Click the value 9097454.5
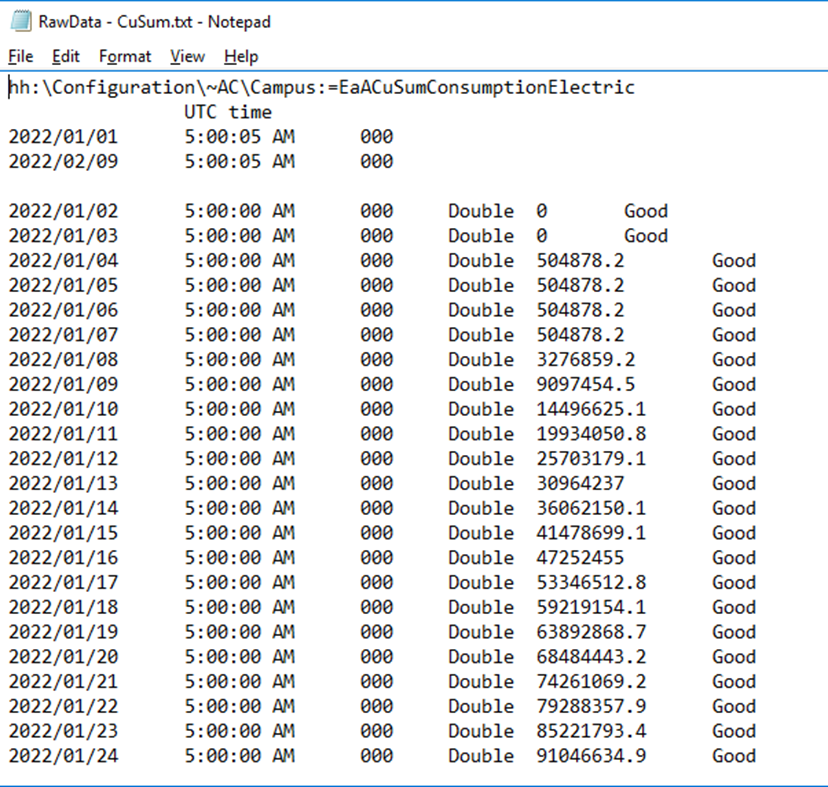Viewport: 828px width, 787px height. click(586, 385)
